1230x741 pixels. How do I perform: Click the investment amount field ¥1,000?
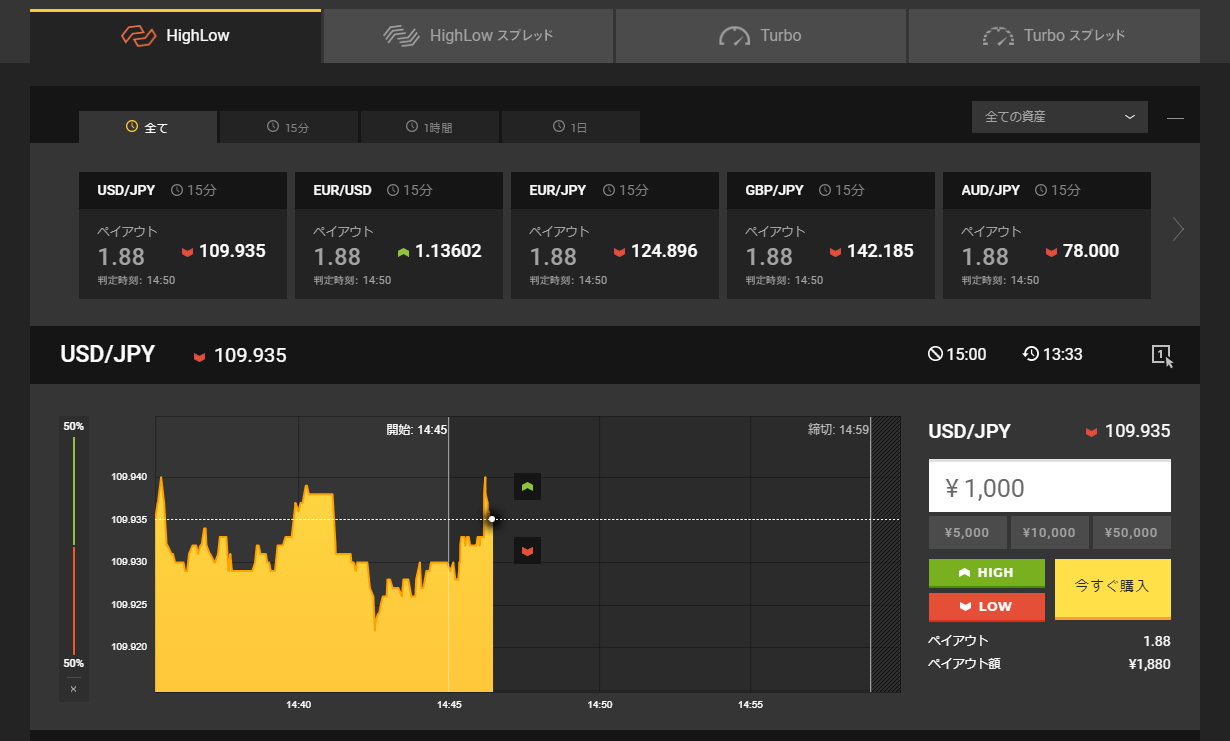(x=1050, y=487)
